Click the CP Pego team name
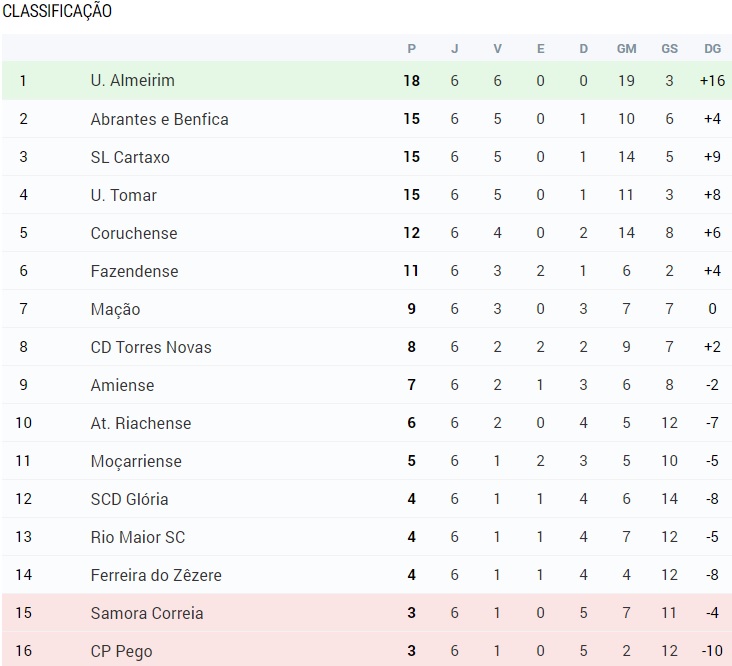732x666 pixels. [x=121, y=652]
